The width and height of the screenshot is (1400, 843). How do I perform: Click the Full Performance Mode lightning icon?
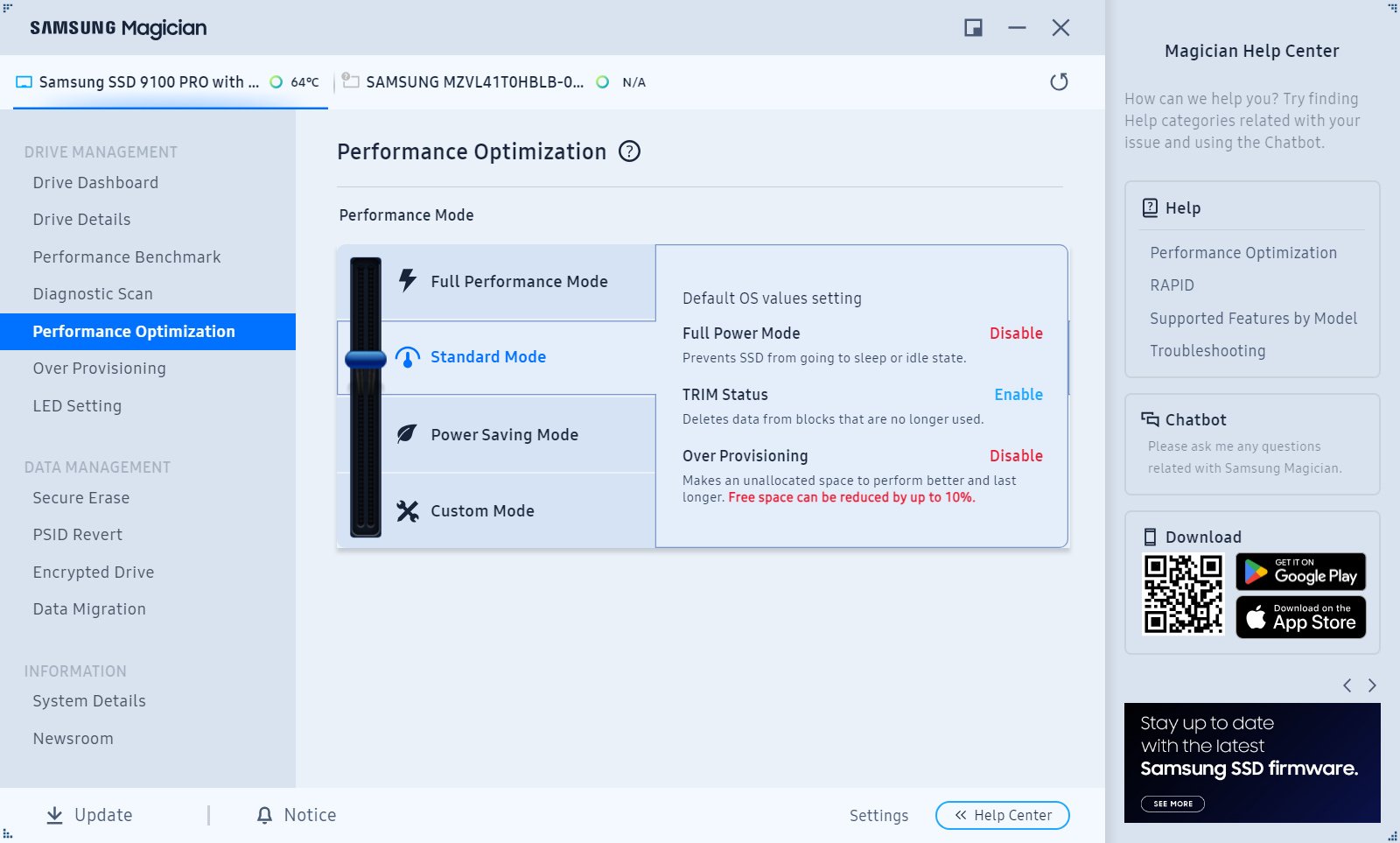point(407,280)
